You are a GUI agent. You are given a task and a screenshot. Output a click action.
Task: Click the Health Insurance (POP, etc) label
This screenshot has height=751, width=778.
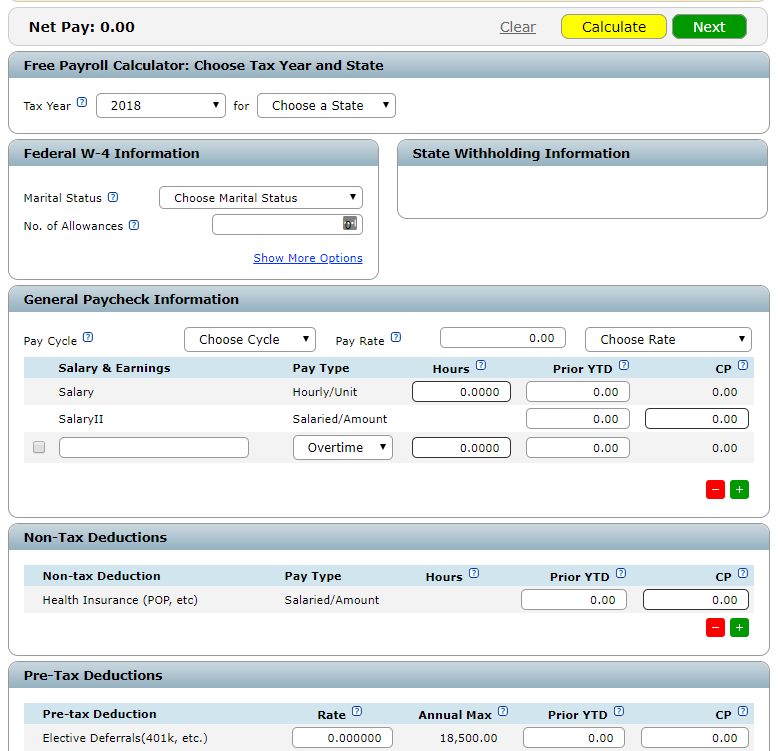(120, 600)
